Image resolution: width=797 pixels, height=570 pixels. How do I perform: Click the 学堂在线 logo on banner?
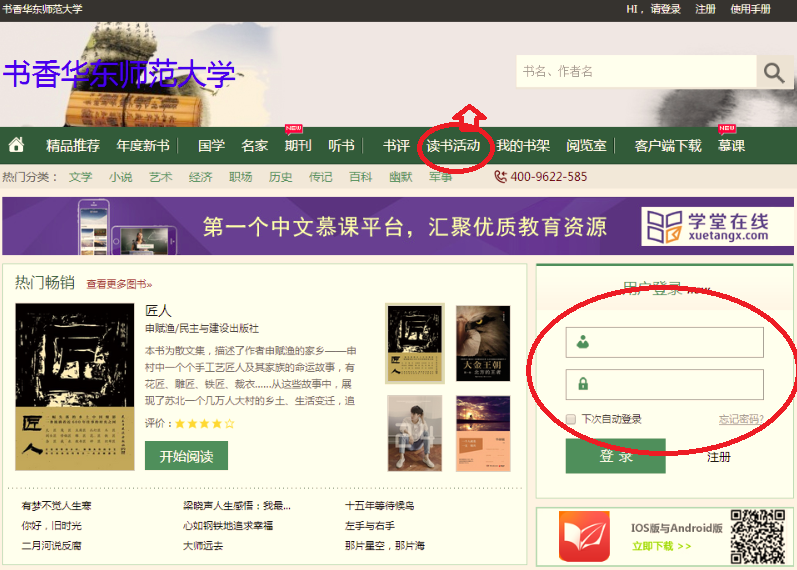[x=705, y=226]
